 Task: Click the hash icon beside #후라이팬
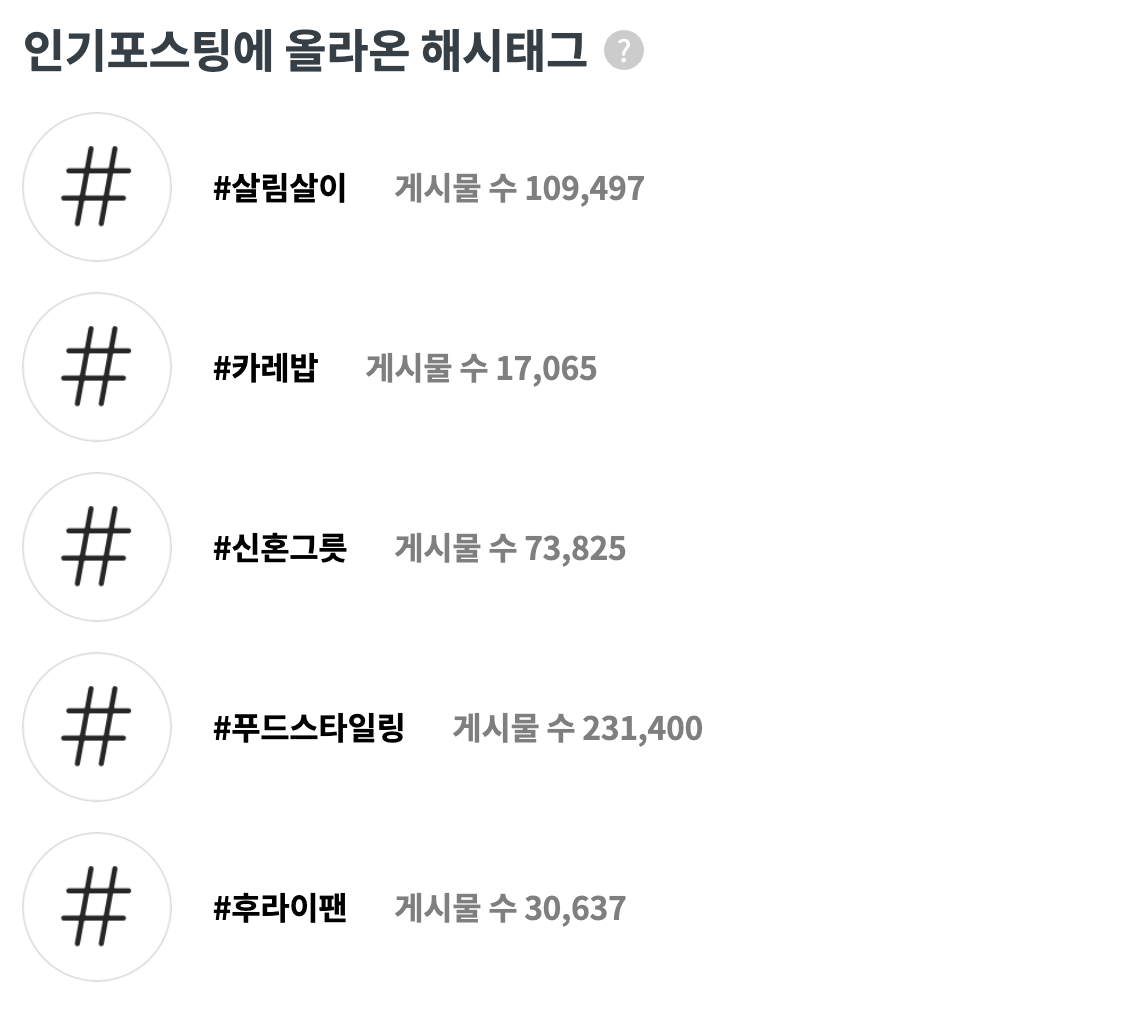[97, 906]
